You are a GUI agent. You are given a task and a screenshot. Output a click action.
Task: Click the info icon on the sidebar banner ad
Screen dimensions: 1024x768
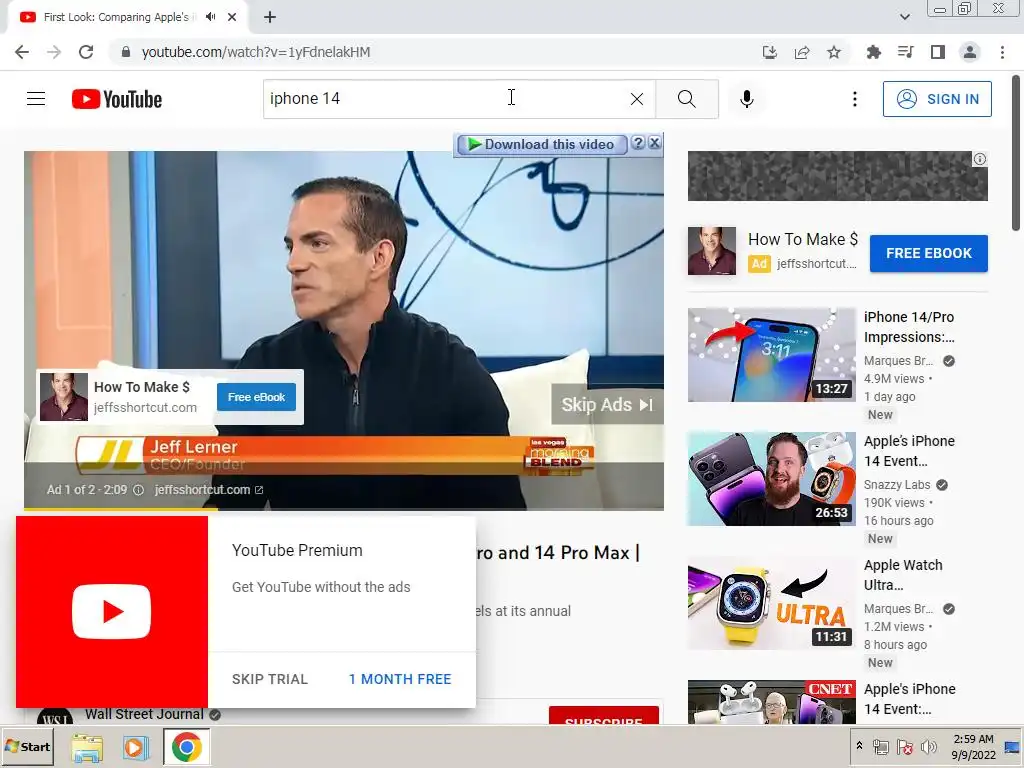click(x=980, y=159)
